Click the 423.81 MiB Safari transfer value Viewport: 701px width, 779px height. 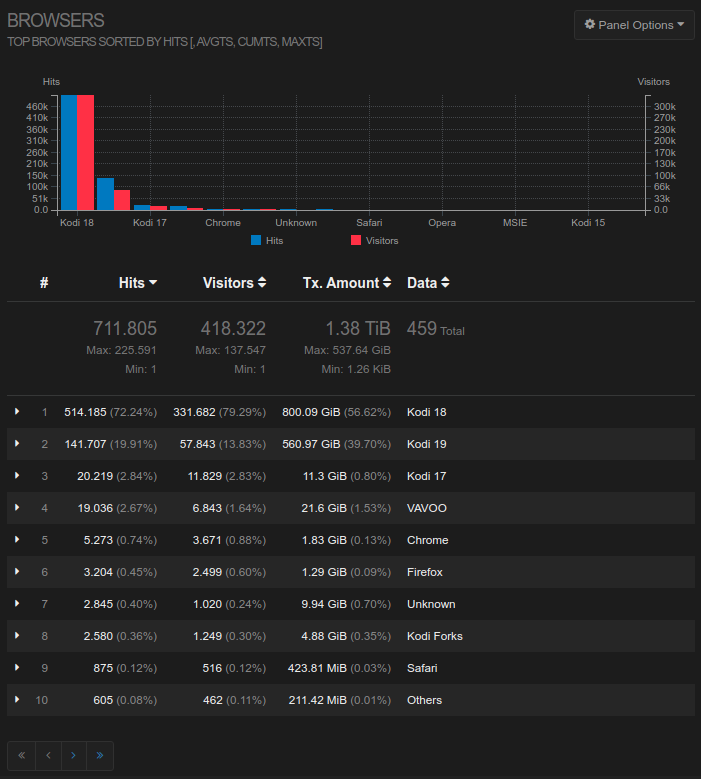pos(317,668)
